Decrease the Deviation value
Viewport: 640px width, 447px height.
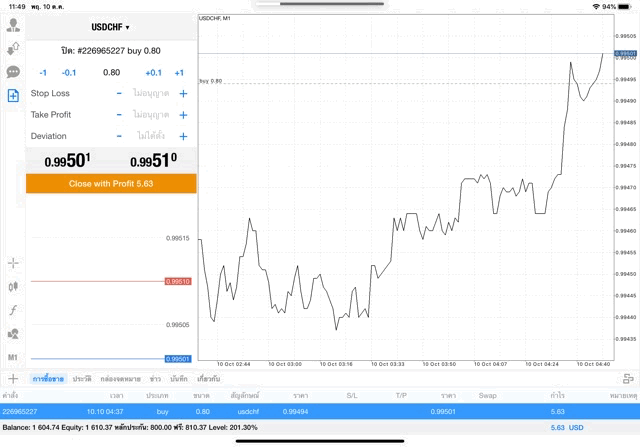119,136
